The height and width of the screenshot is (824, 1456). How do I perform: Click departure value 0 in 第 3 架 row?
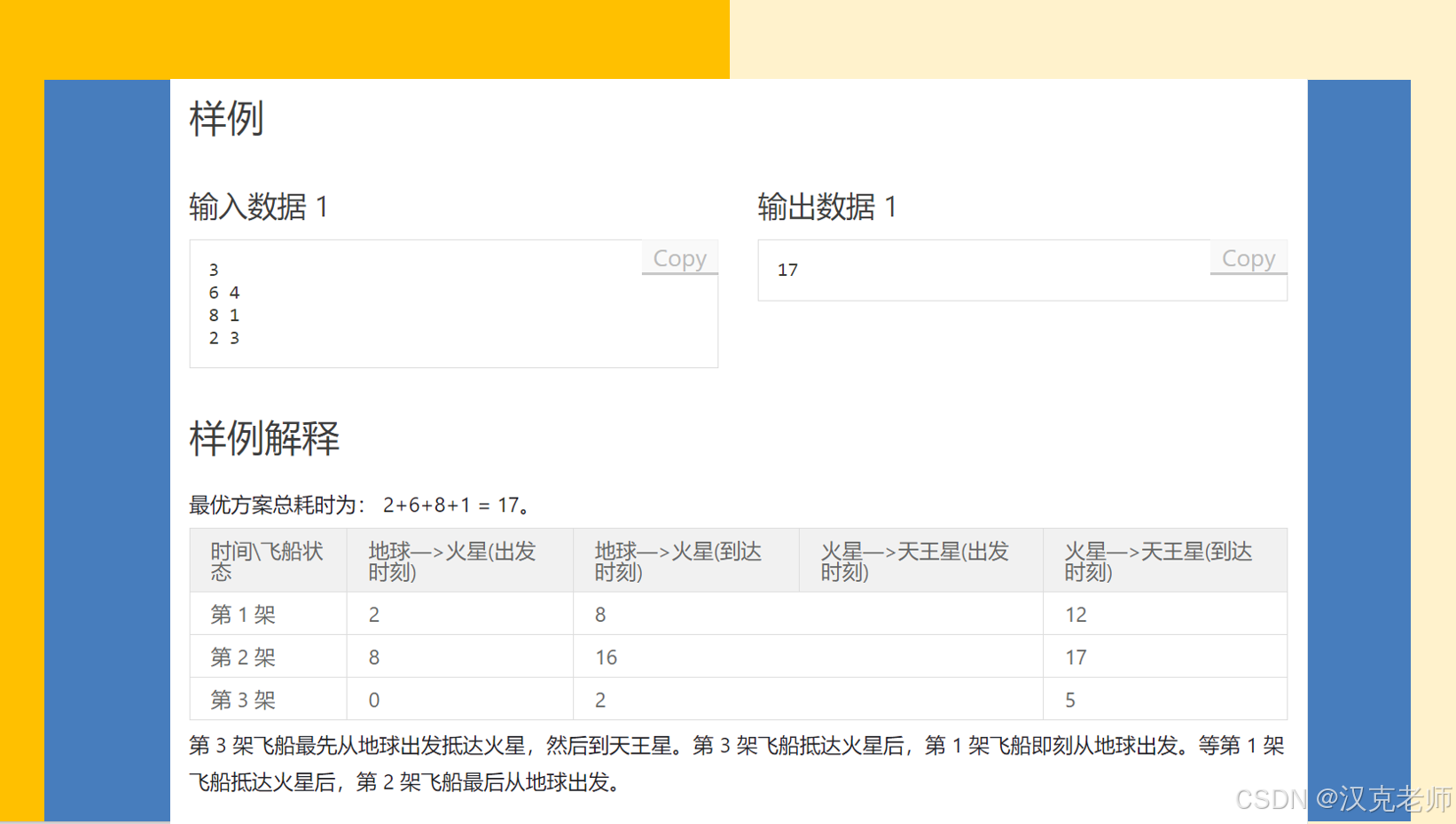coord(374,700)
